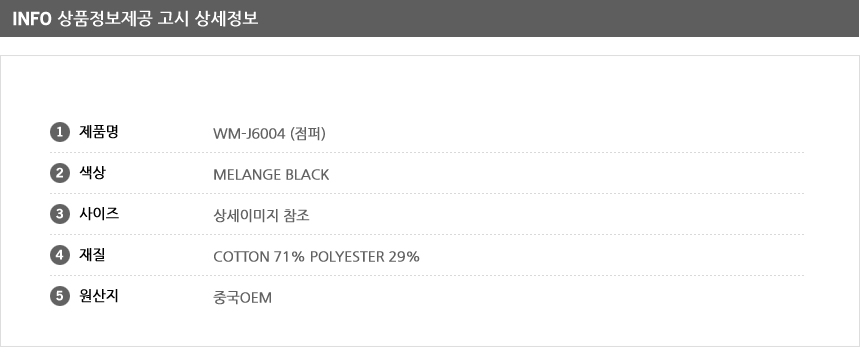The image size is (860, 360).
Task: Click the number 1 circle icon
Action: (x=60, y=132)
